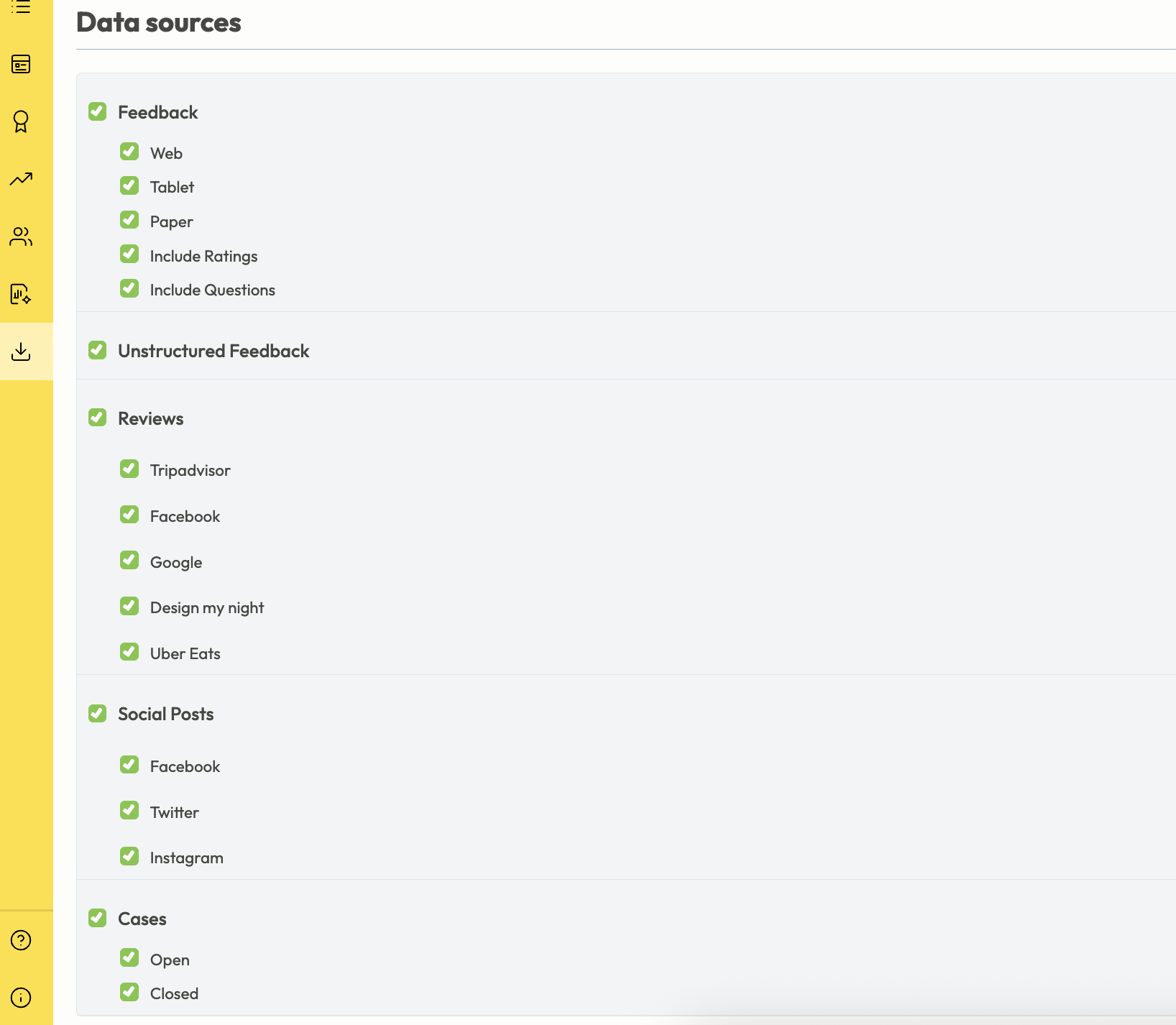The image size is (1176, 1025).
Task: Open the help question mark icon
Action: [19, 939]
